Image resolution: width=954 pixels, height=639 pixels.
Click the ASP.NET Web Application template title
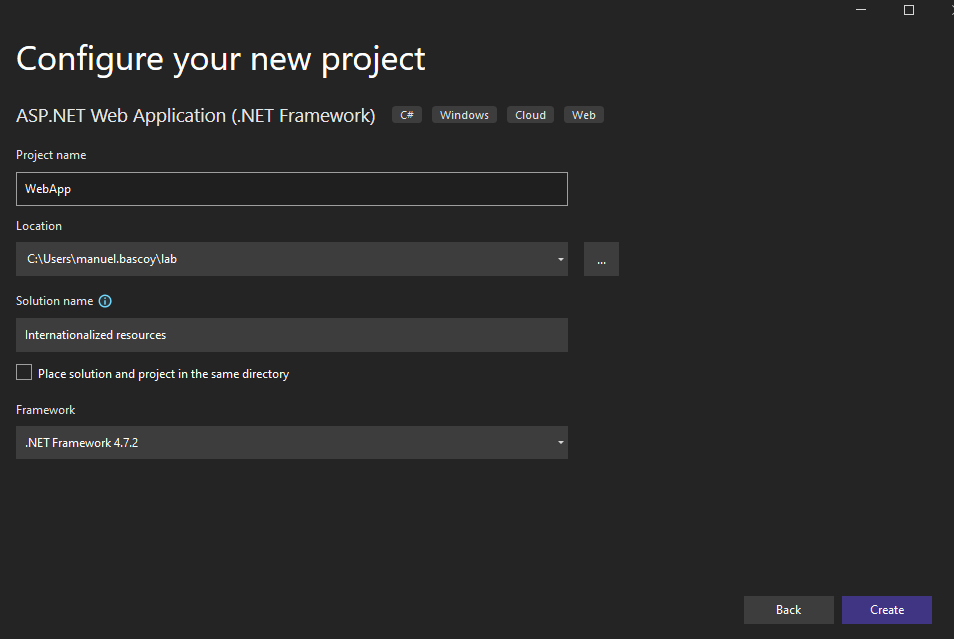pos(196,116)
